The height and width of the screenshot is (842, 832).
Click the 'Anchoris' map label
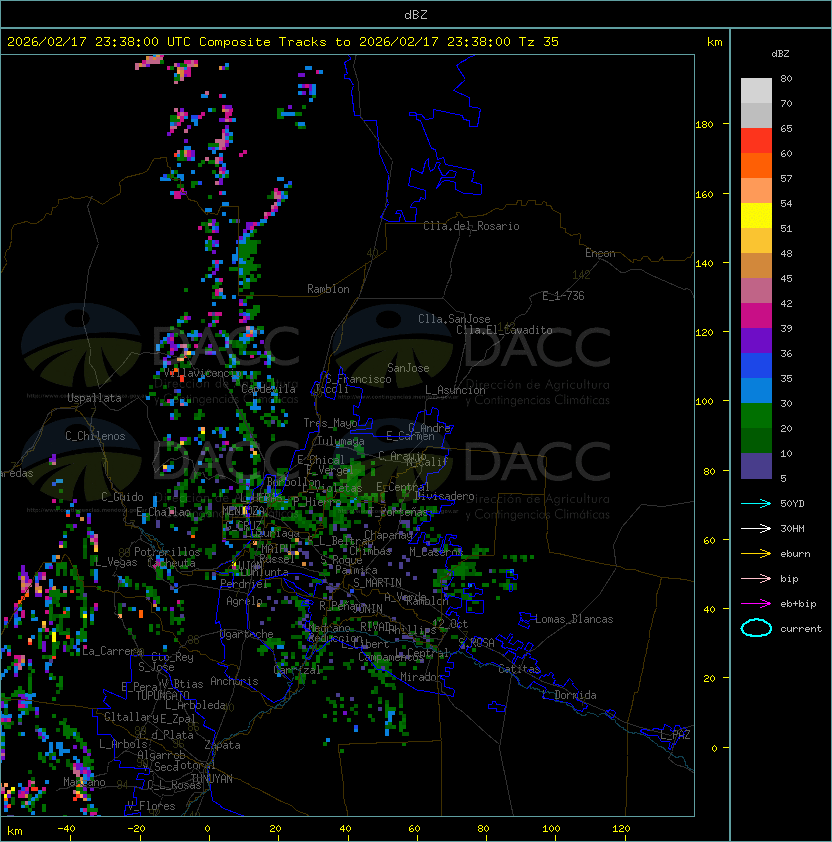pyautogui.click(x=234, y=681)
